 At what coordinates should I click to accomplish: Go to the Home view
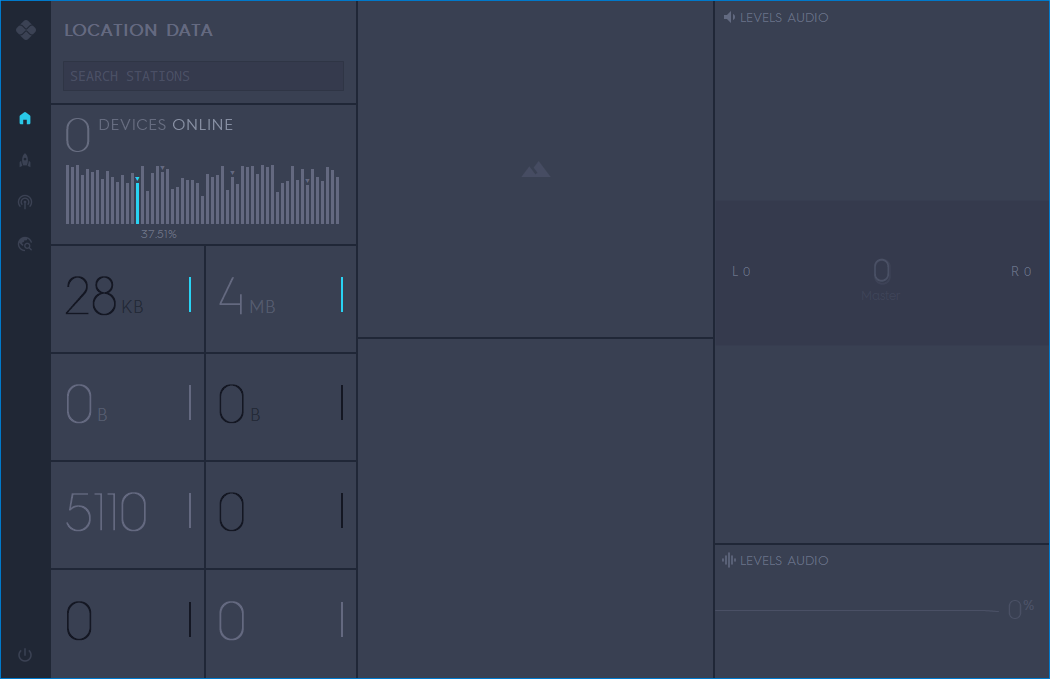coord(25,118)
